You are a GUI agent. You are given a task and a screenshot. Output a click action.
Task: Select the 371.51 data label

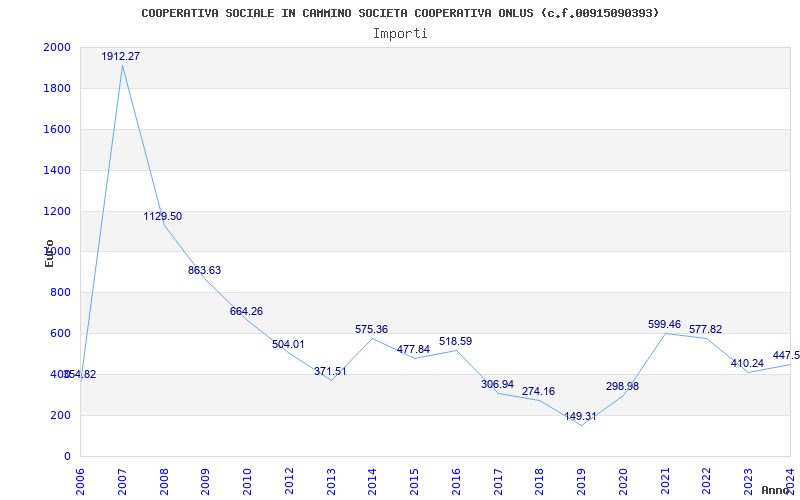[330, 371]
